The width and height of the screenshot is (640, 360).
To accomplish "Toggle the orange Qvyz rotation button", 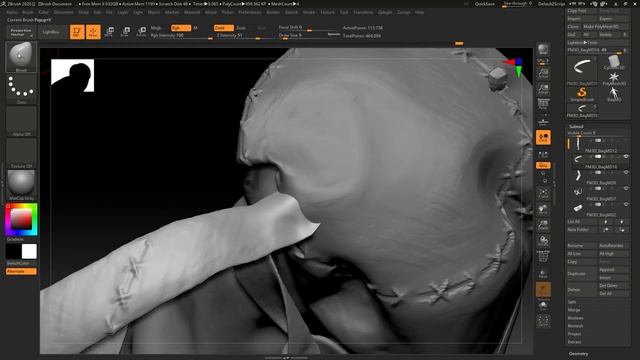I will [543, 165].
